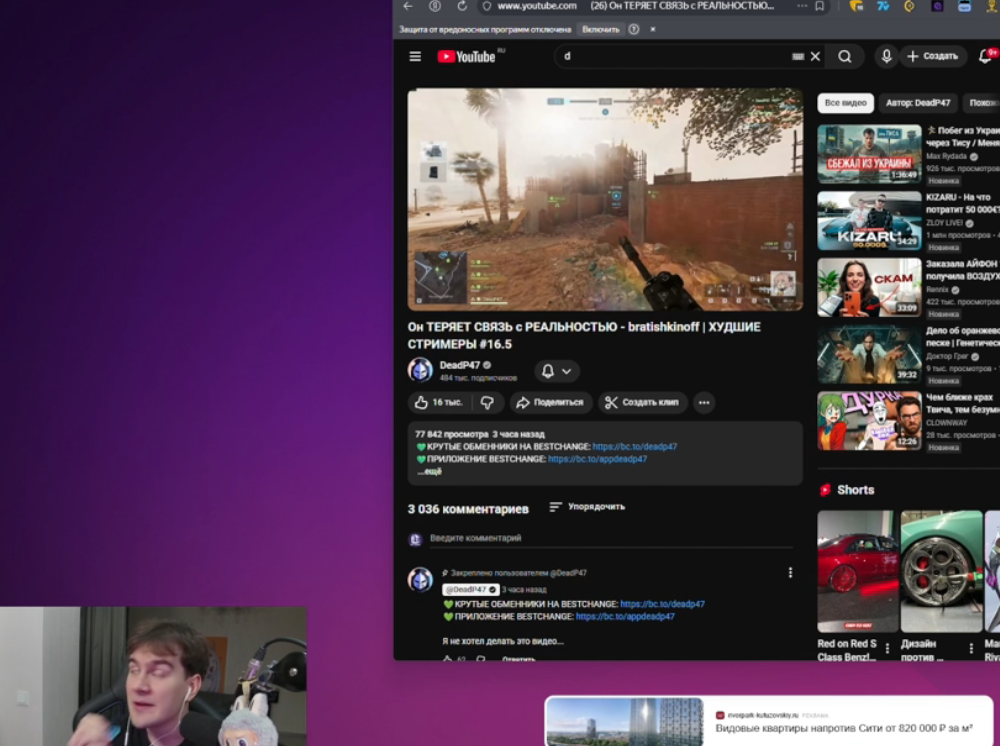This screenshot has width=1000, height=746.
Task: Open green car wheel short thumbnail
Action: [941, 571]
